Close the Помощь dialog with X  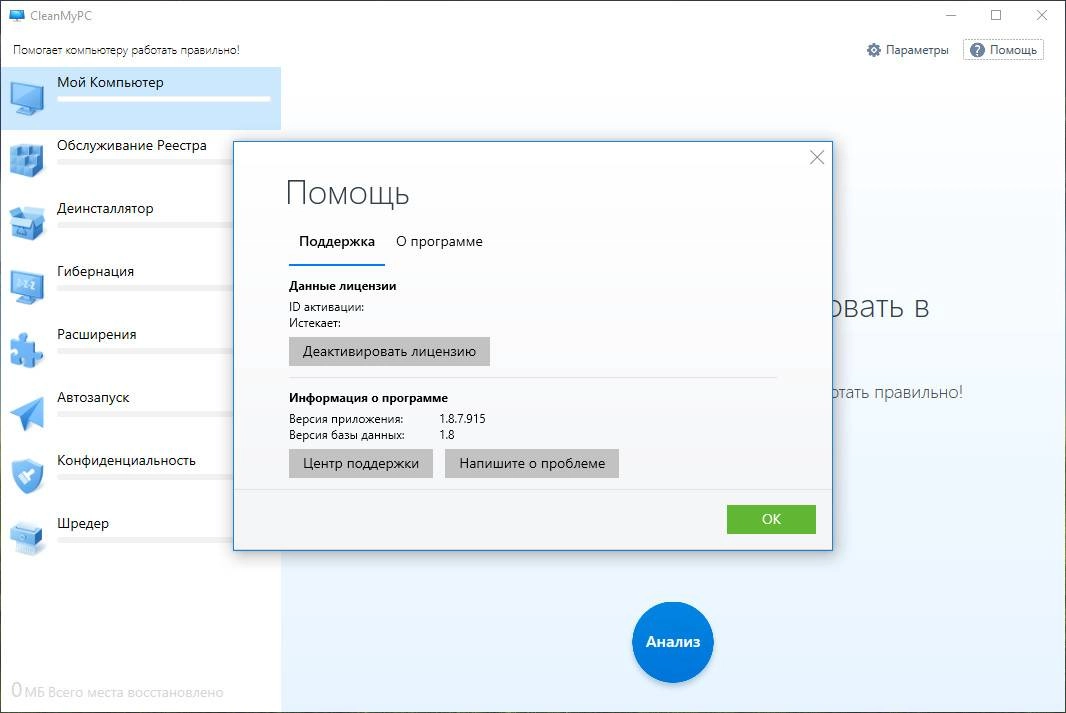coord(816,158)
